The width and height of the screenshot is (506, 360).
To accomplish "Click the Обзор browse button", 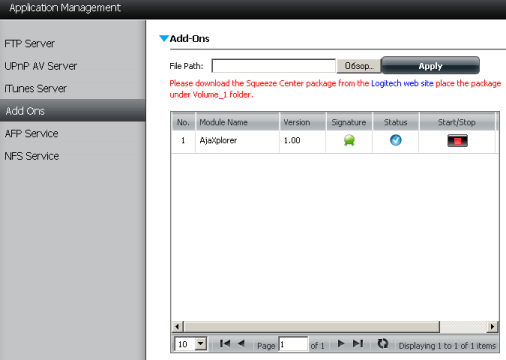I will (358, 66).
